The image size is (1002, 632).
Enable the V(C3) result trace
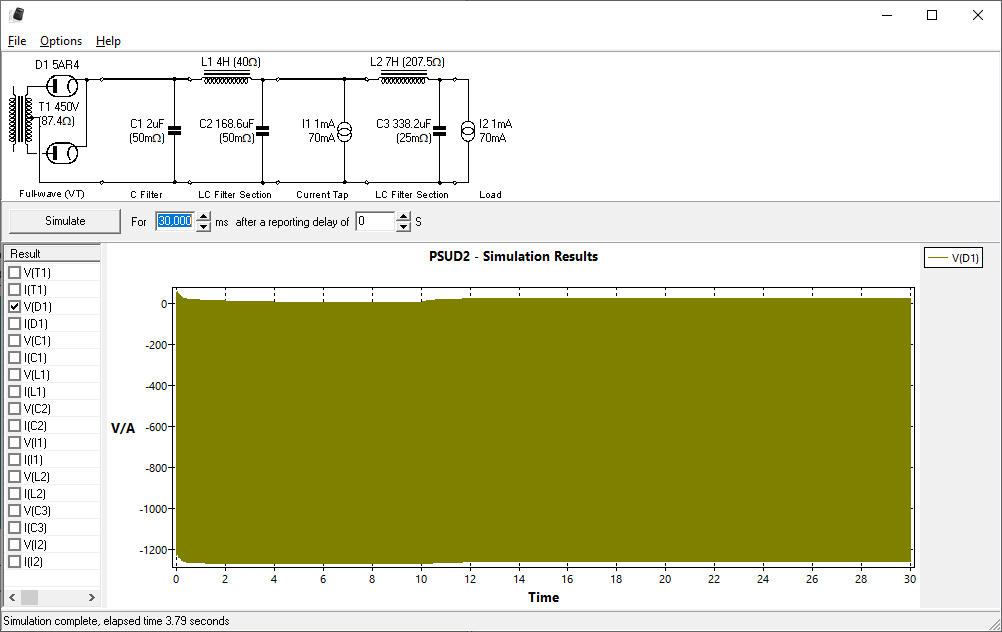[15, 511]
